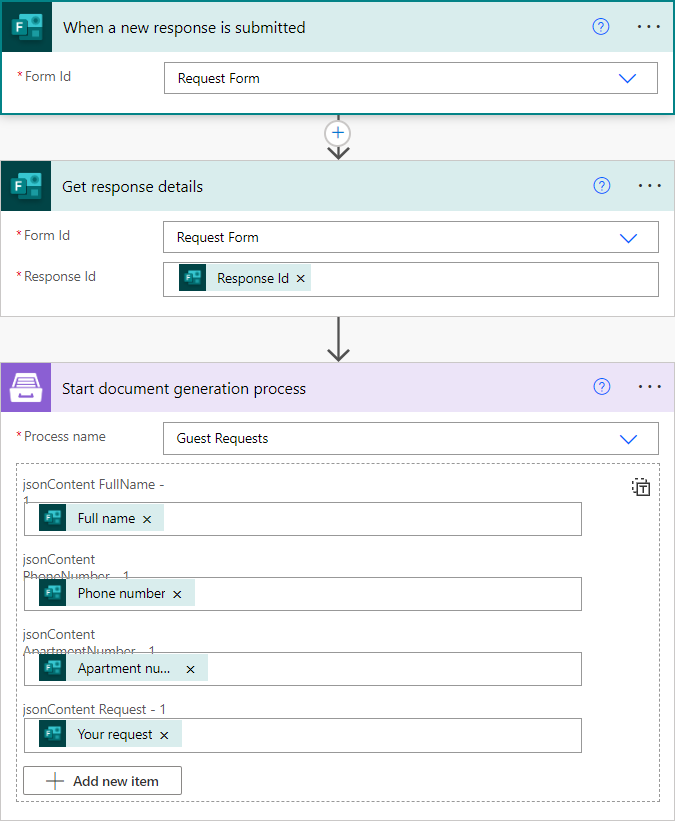Screen dimensions: 675x821
Task: Click the Forms icon on the trigger card
Action: (x=27, y=27)
